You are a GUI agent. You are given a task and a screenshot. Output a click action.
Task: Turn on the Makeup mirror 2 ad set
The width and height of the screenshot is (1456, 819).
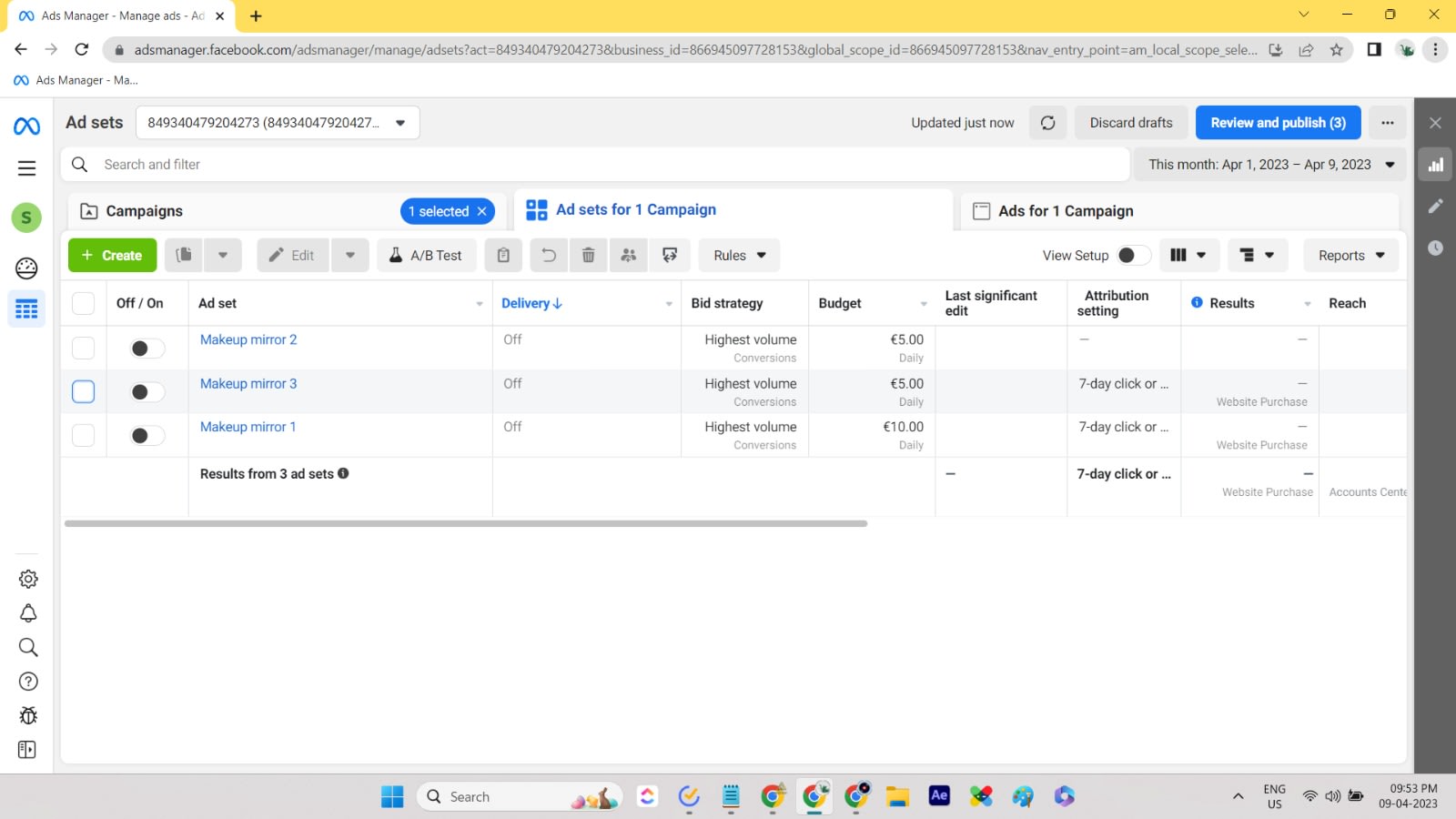(x=147, y=349)
